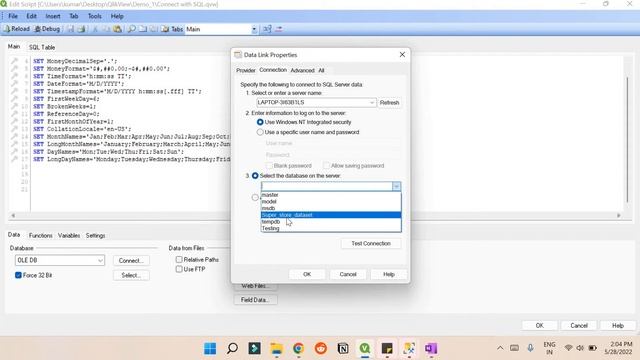640x360 pixels.
Task: Select Use Windows NT Integrated security
Action: [260, 122]
